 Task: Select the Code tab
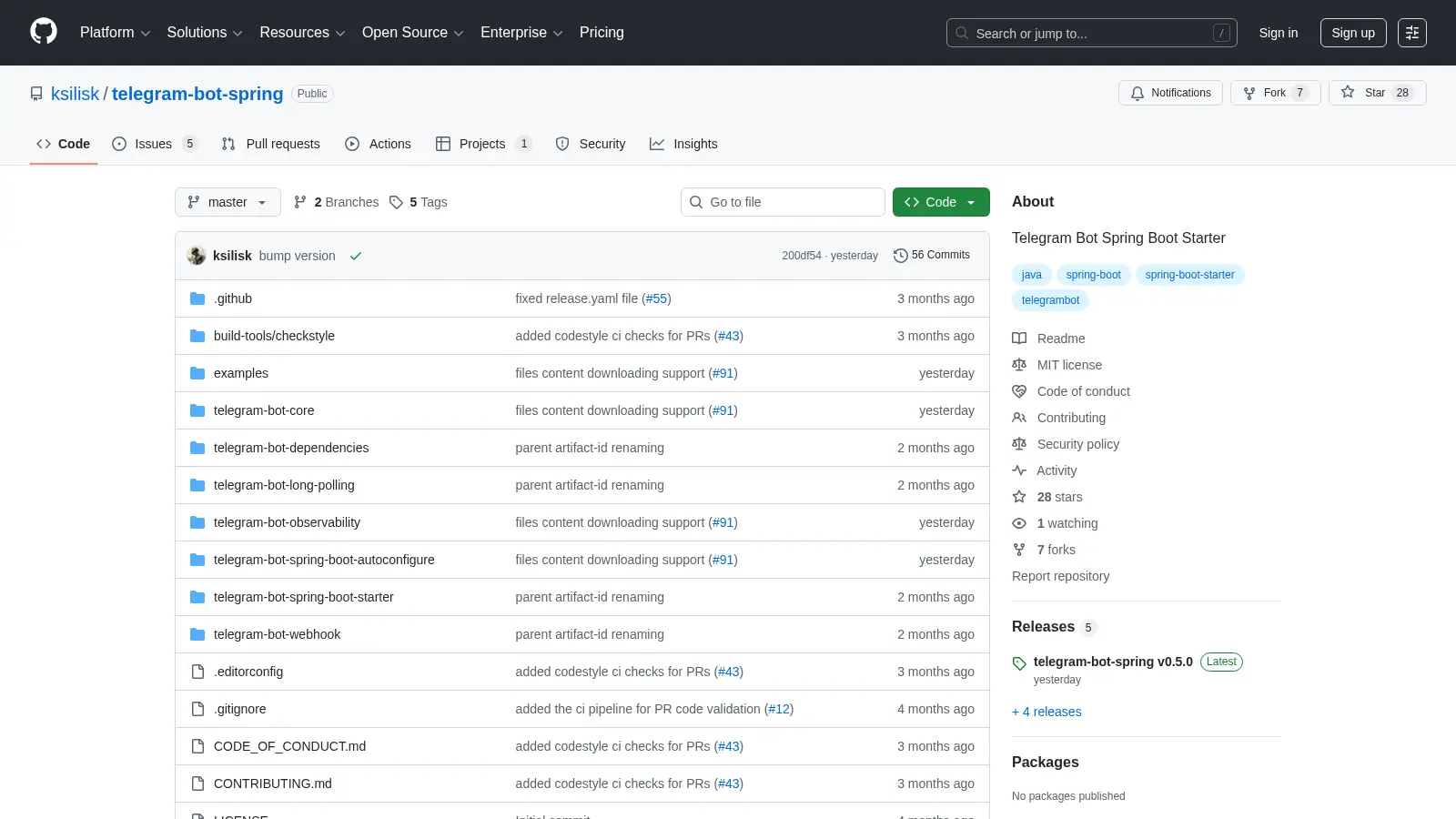pos(64,144)
